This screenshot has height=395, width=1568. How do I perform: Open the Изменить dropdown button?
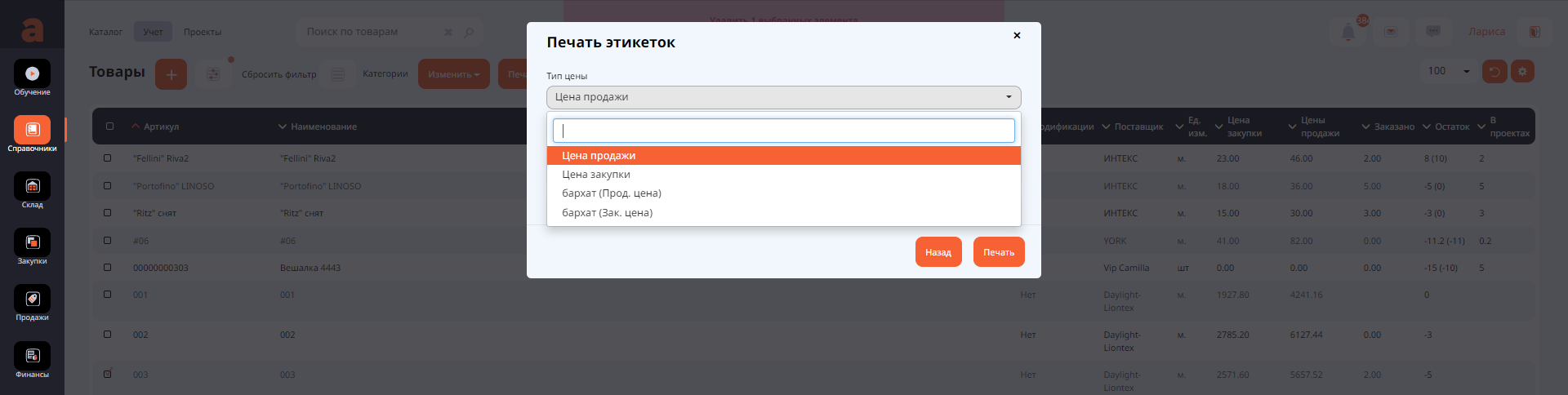coord(453,74)
